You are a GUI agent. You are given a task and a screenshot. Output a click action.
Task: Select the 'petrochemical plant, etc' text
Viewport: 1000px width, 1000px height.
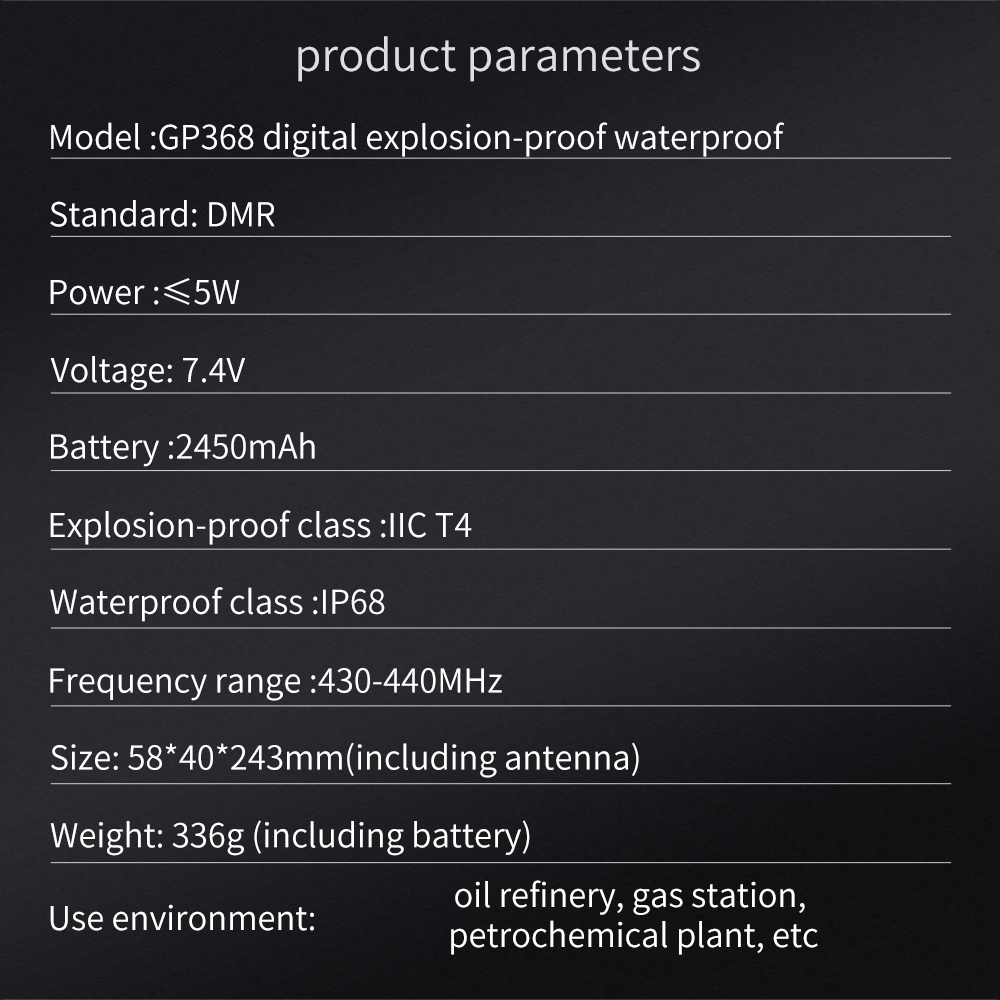(633, 937)
